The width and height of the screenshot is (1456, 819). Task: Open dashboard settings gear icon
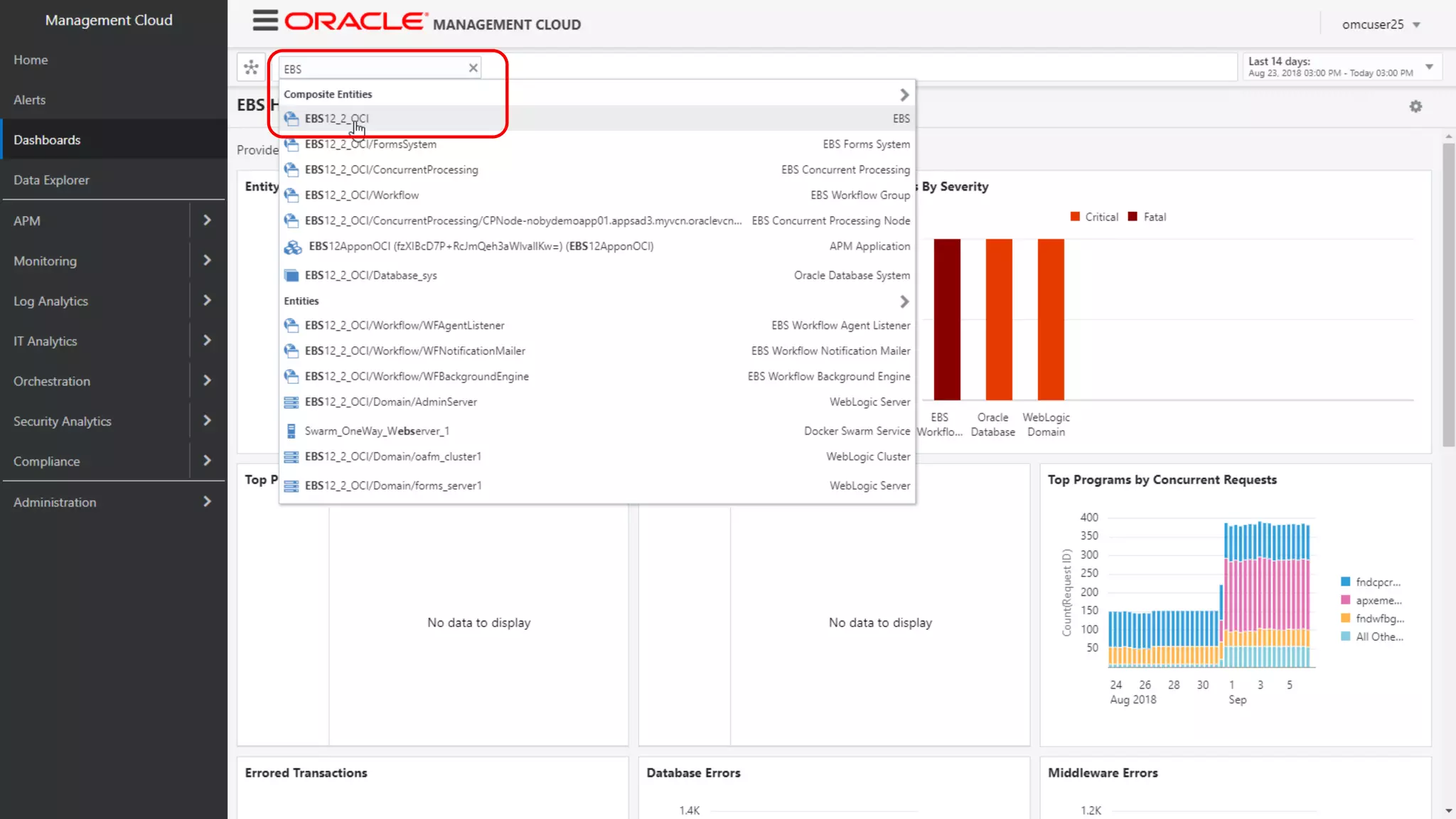tap(1415, 107)
